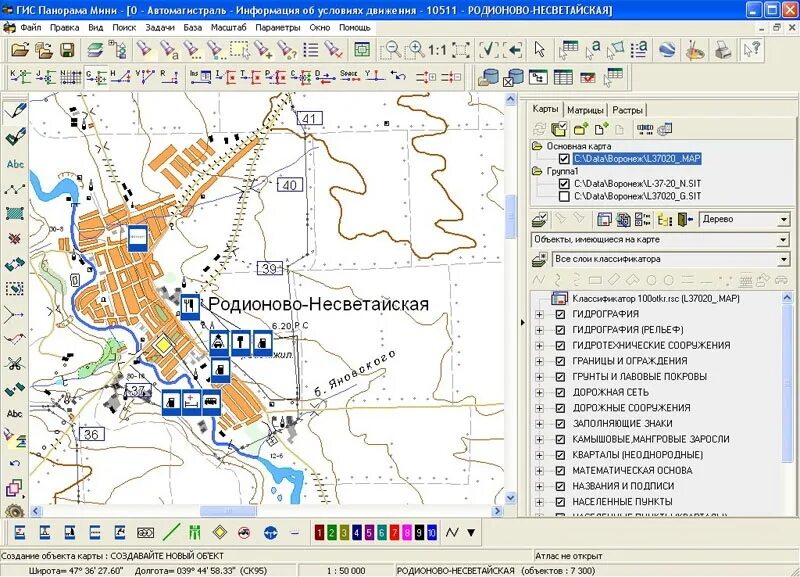This screenshot has width=800, height=577.
Task: Open the Задачи menu
Action: pyautogui.click(x=160, y=28)
